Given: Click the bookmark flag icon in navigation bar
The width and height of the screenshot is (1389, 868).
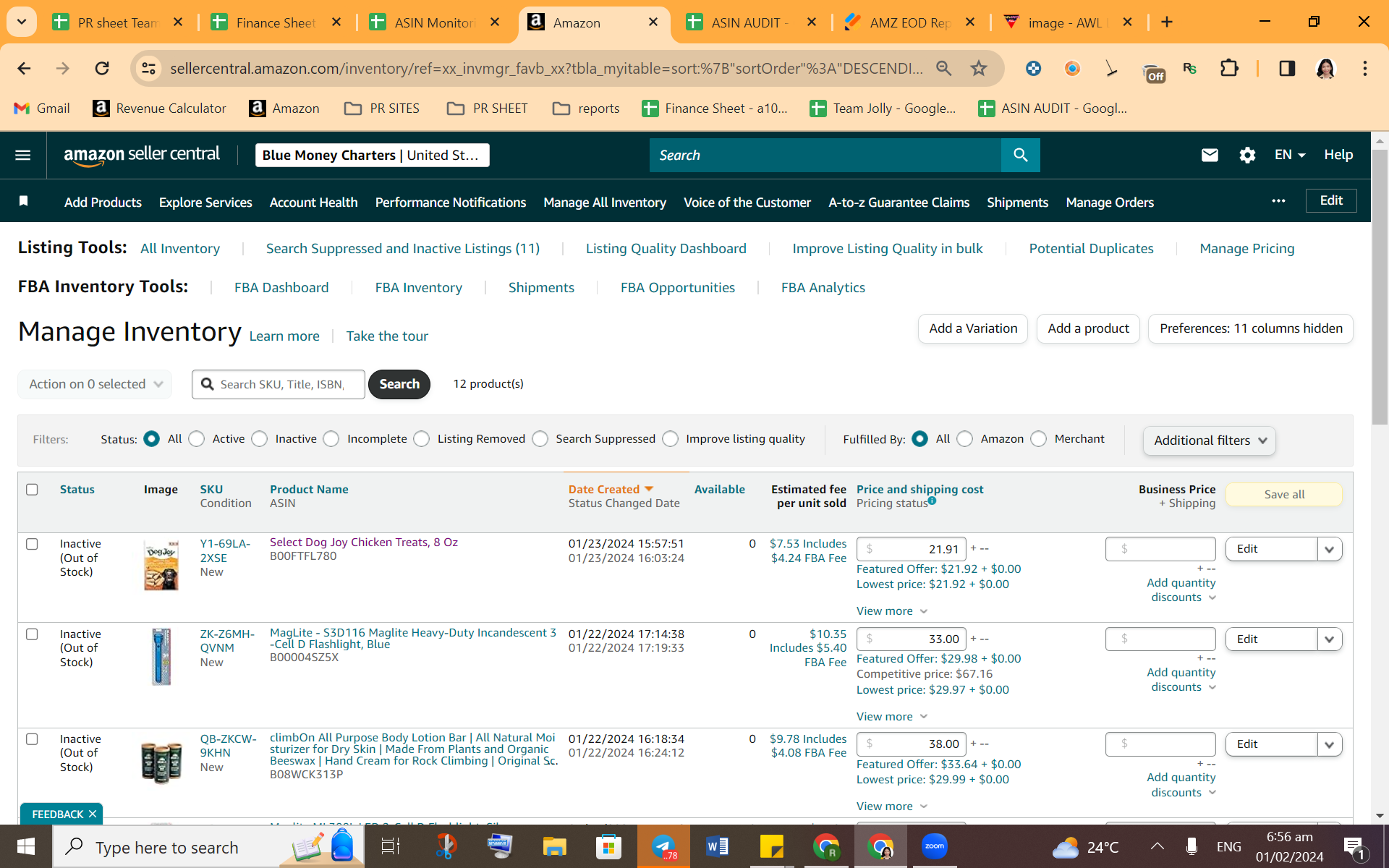Looking at the screenshot, I should [x=23, y=201].
